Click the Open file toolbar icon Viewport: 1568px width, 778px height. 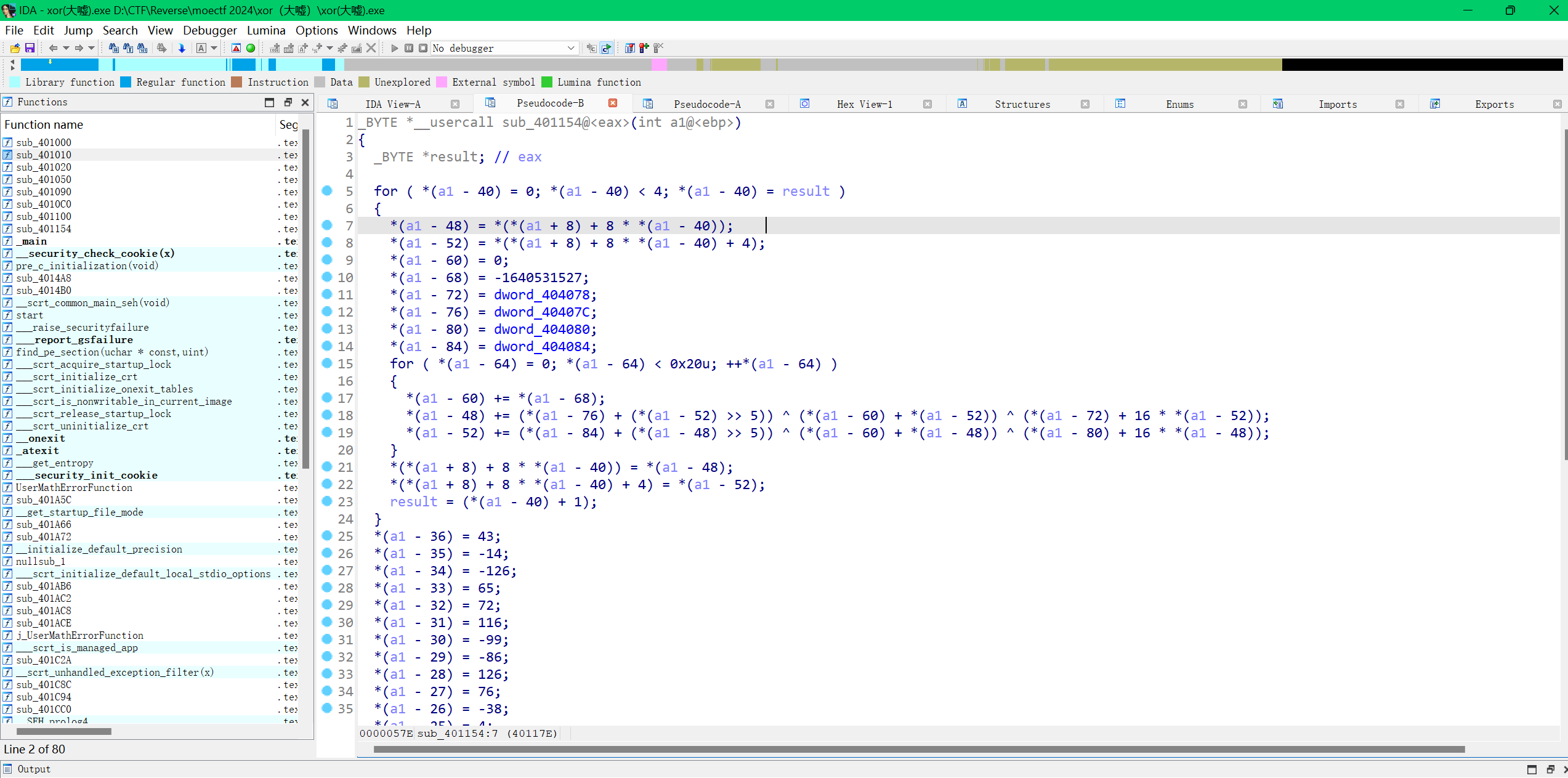[15, 48]
